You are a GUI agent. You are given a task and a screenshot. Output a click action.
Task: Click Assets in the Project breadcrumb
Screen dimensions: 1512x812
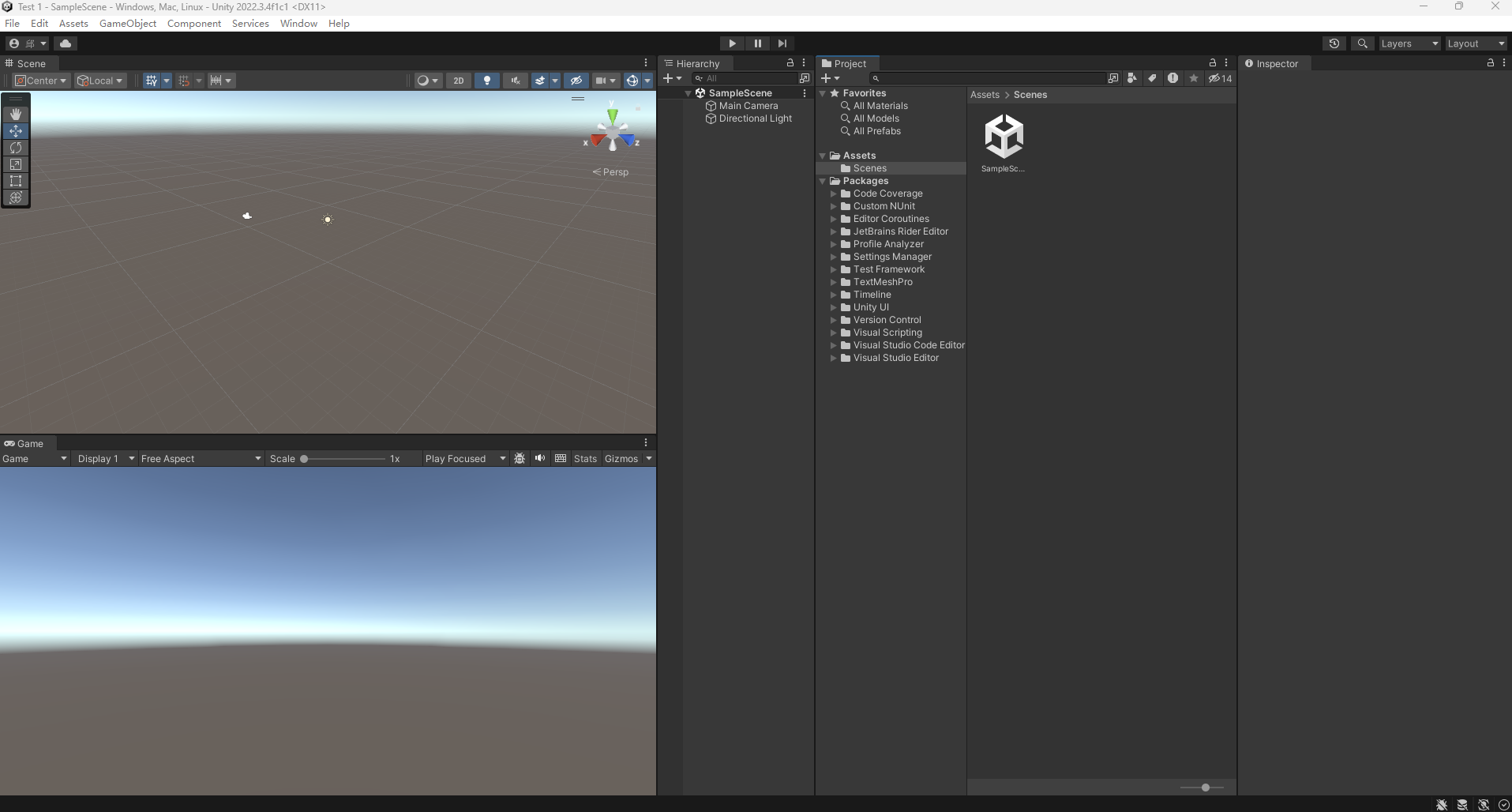[x=985, y=95]
